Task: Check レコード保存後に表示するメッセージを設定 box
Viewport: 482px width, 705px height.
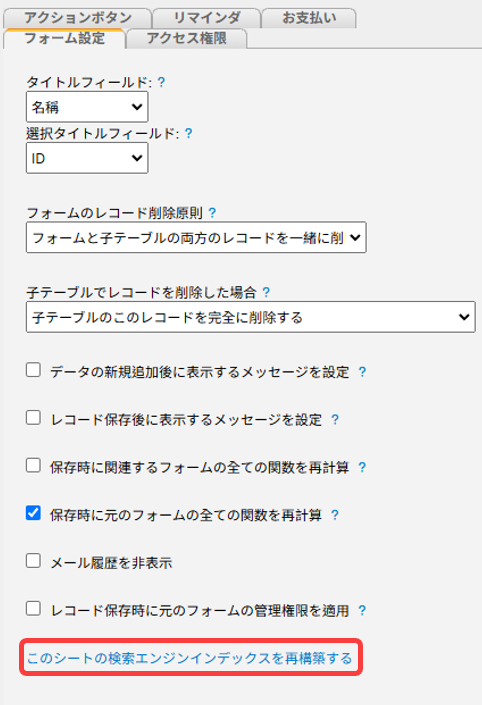Action: (33, 418)
